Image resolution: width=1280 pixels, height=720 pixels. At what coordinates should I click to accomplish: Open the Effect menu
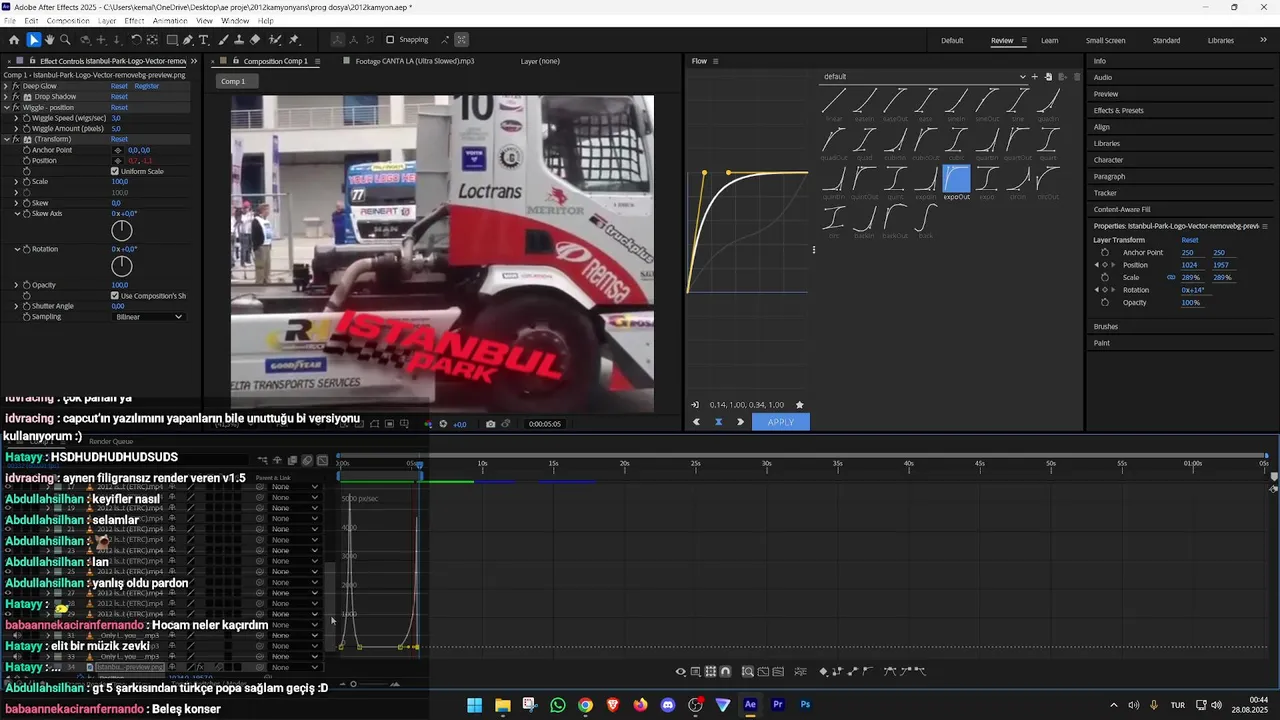(x=134, y=20)
